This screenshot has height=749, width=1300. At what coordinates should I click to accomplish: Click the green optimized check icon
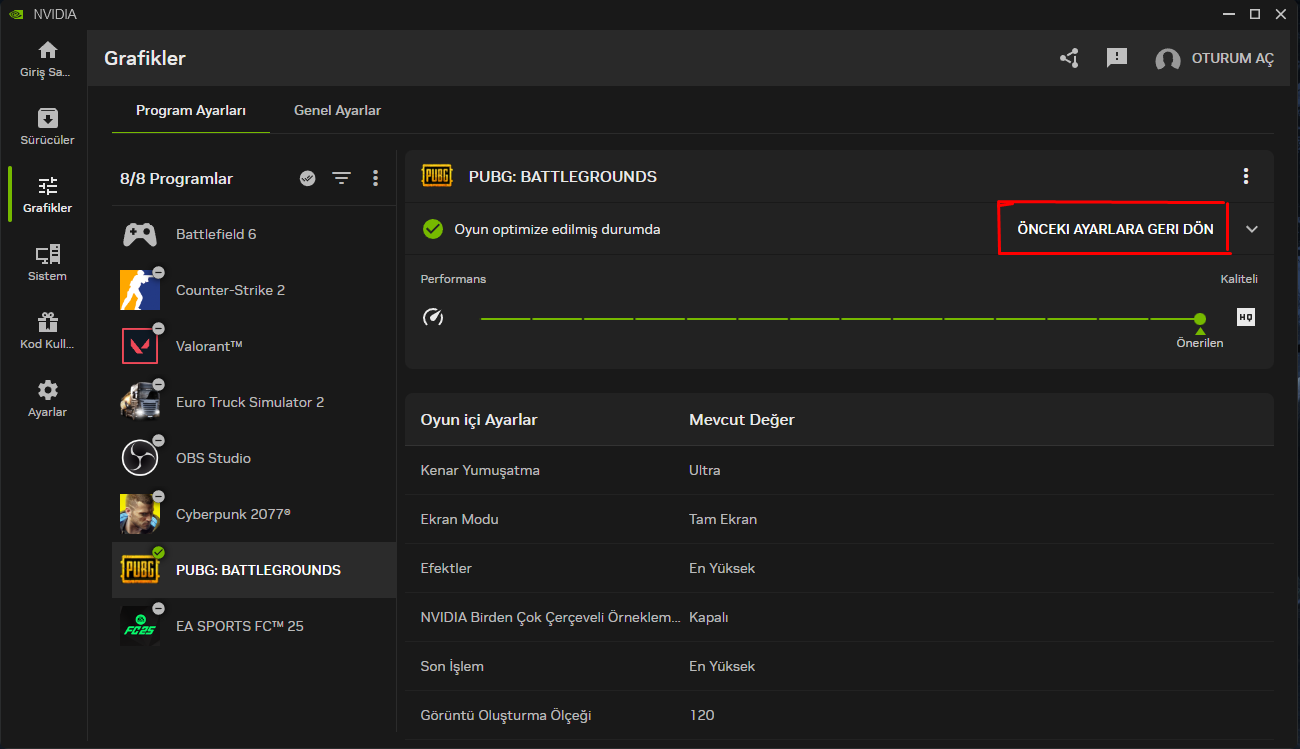pos(432,229)
